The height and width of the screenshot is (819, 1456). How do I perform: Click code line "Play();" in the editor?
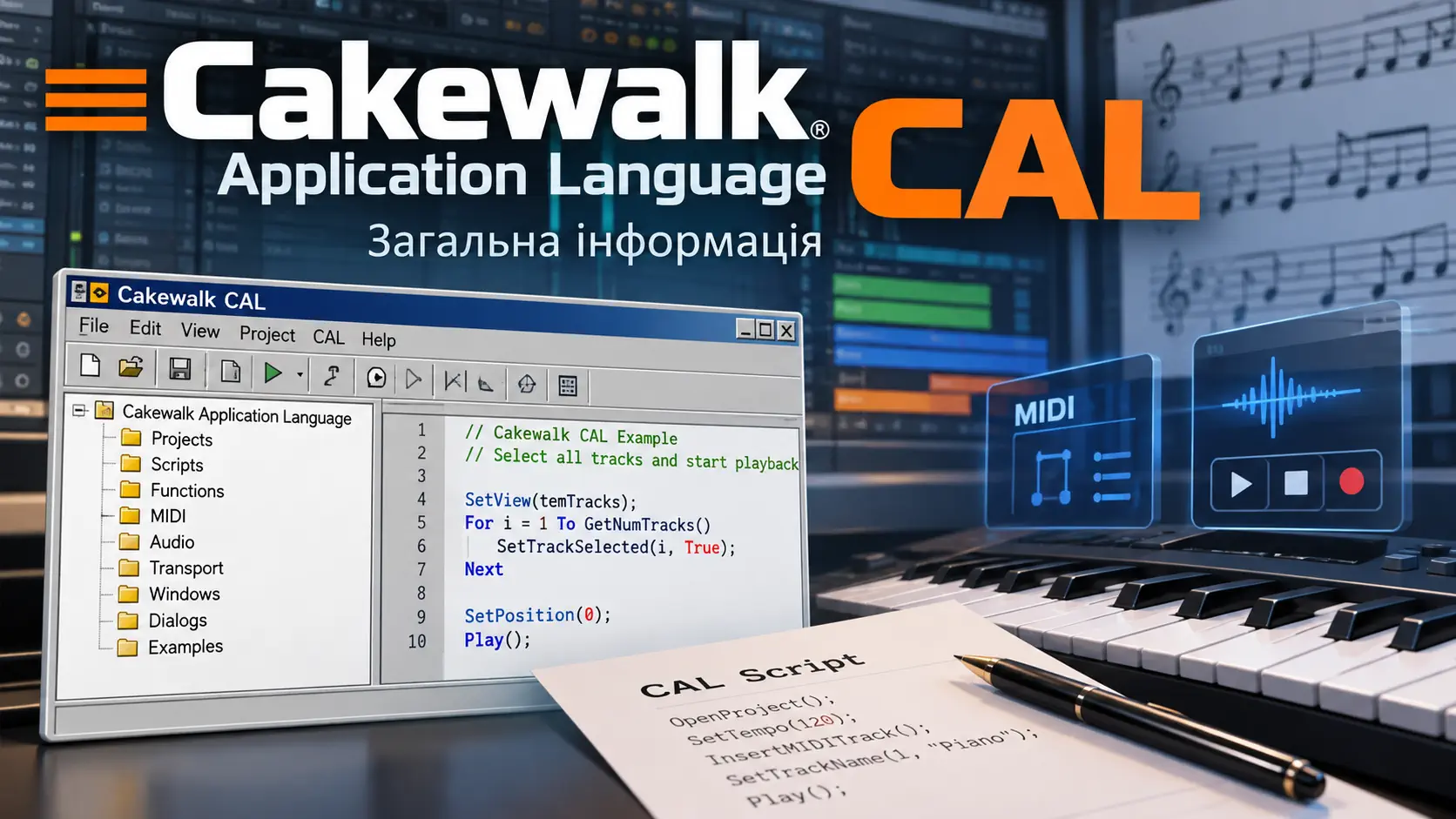point(497,640)
